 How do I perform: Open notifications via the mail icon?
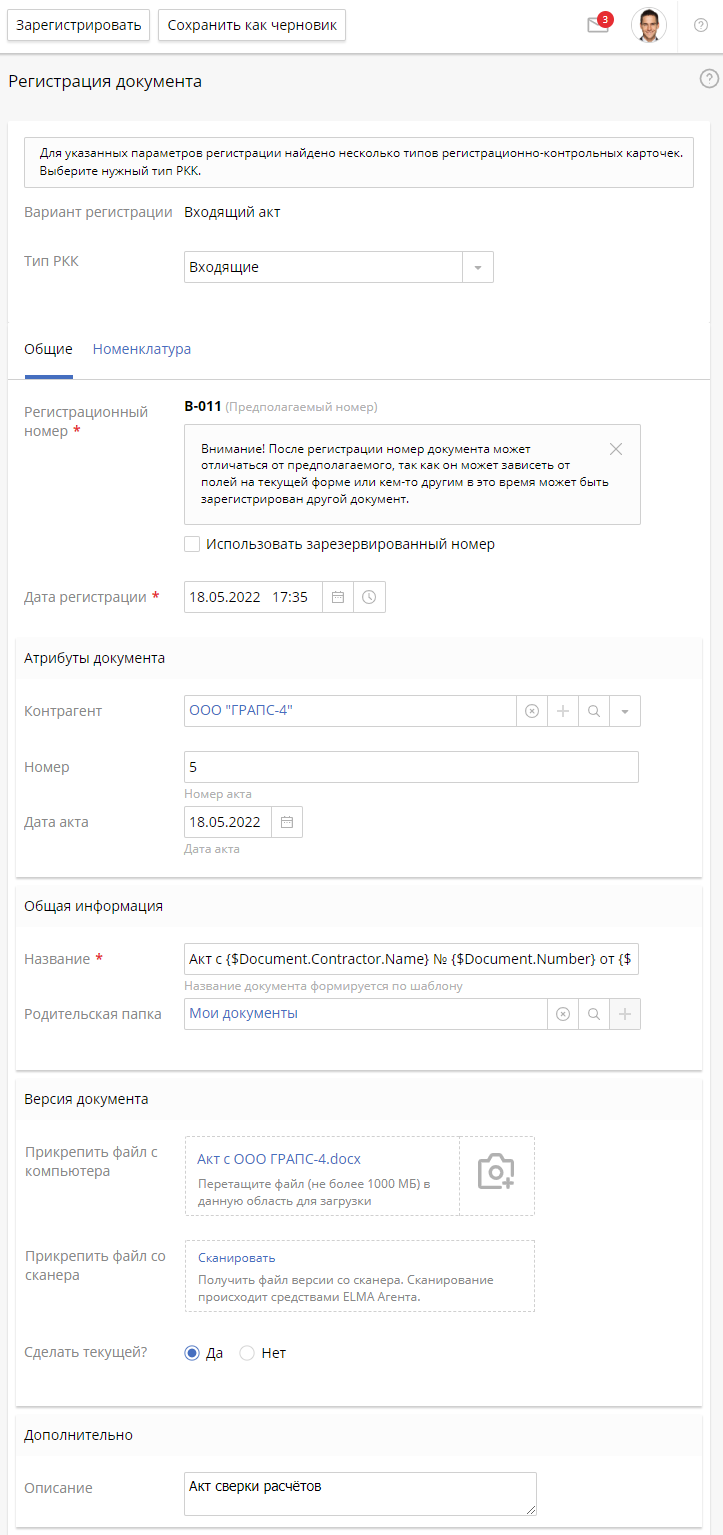pyautogui.click(x=596, y=25)
